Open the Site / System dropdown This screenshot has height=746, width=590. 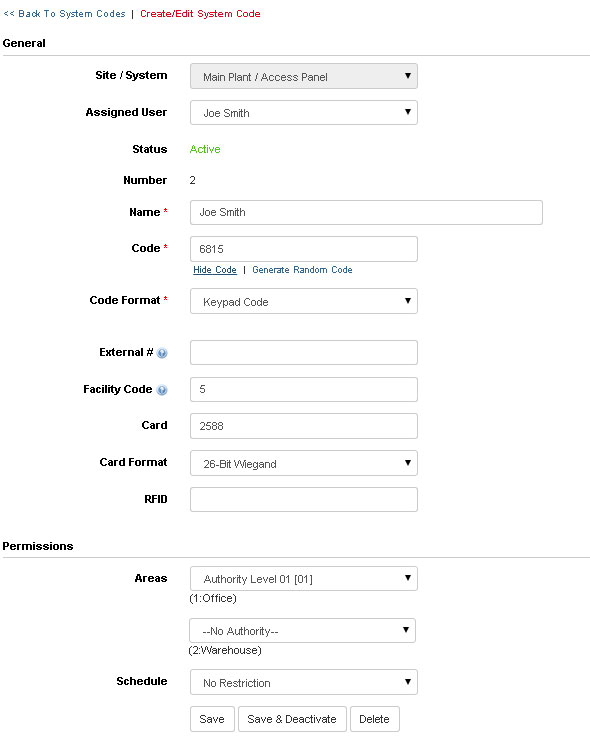(x=304, y=76)
